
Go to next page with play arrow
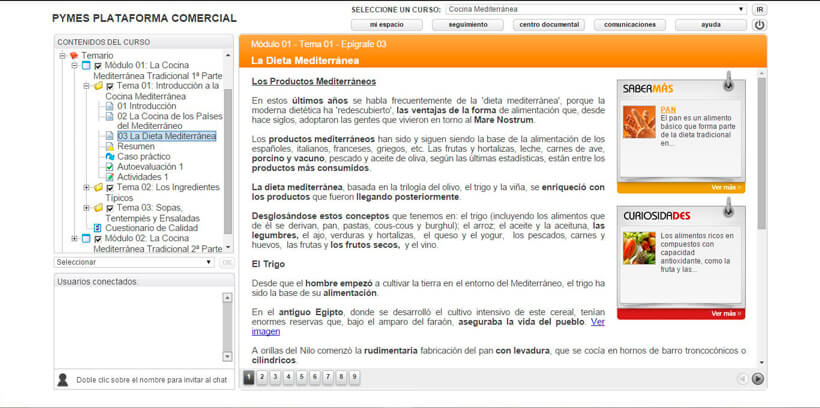tap(757, 379)
